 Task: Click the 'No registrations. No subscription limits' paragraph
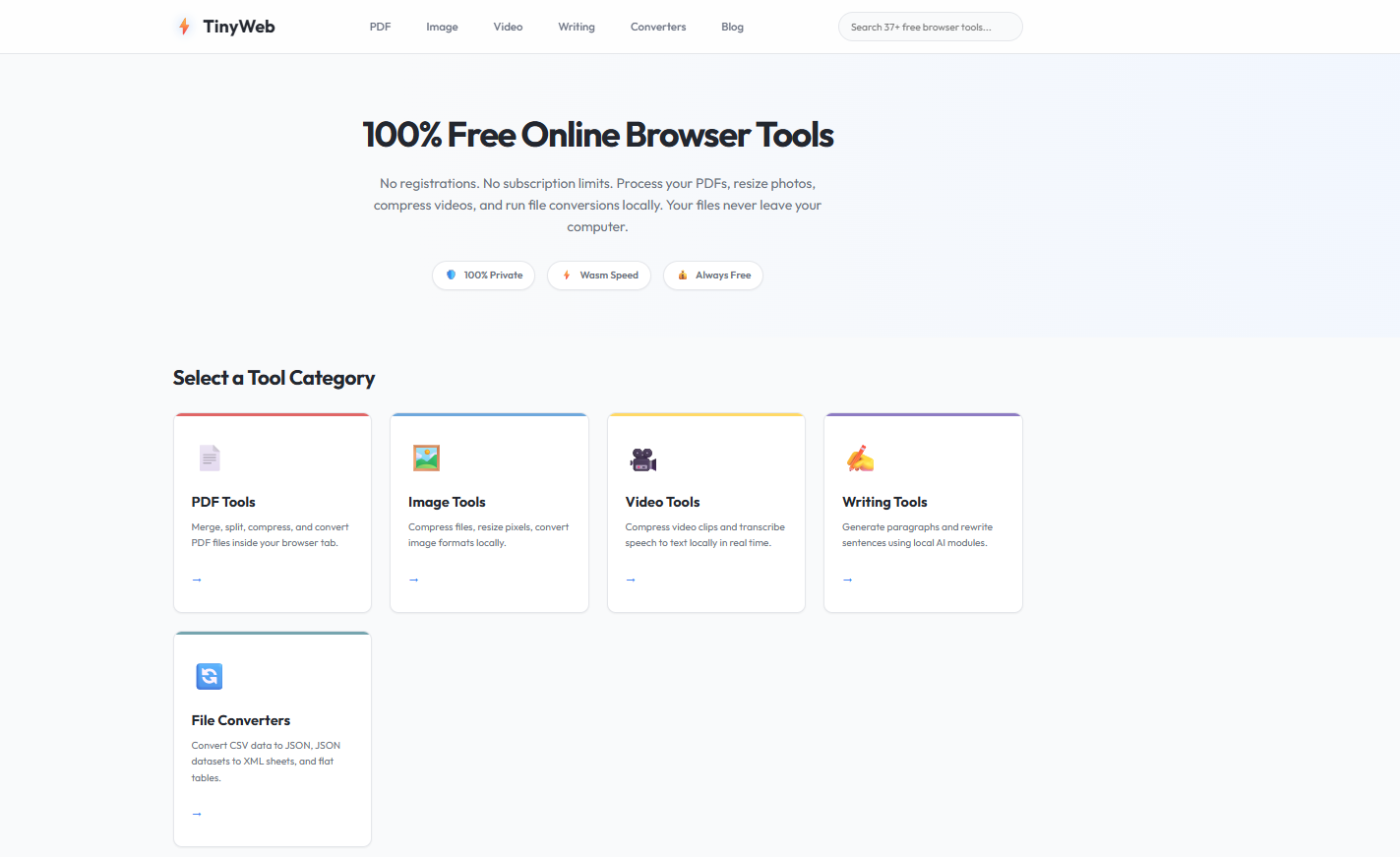tap(597, 205)
